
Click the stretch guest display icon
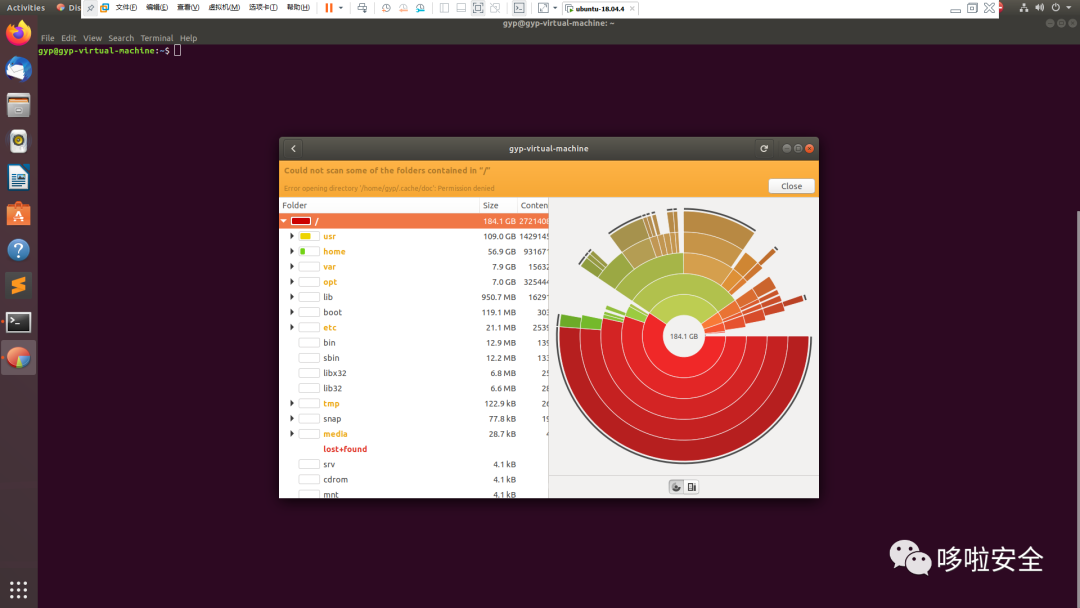[x=543, y=8]
